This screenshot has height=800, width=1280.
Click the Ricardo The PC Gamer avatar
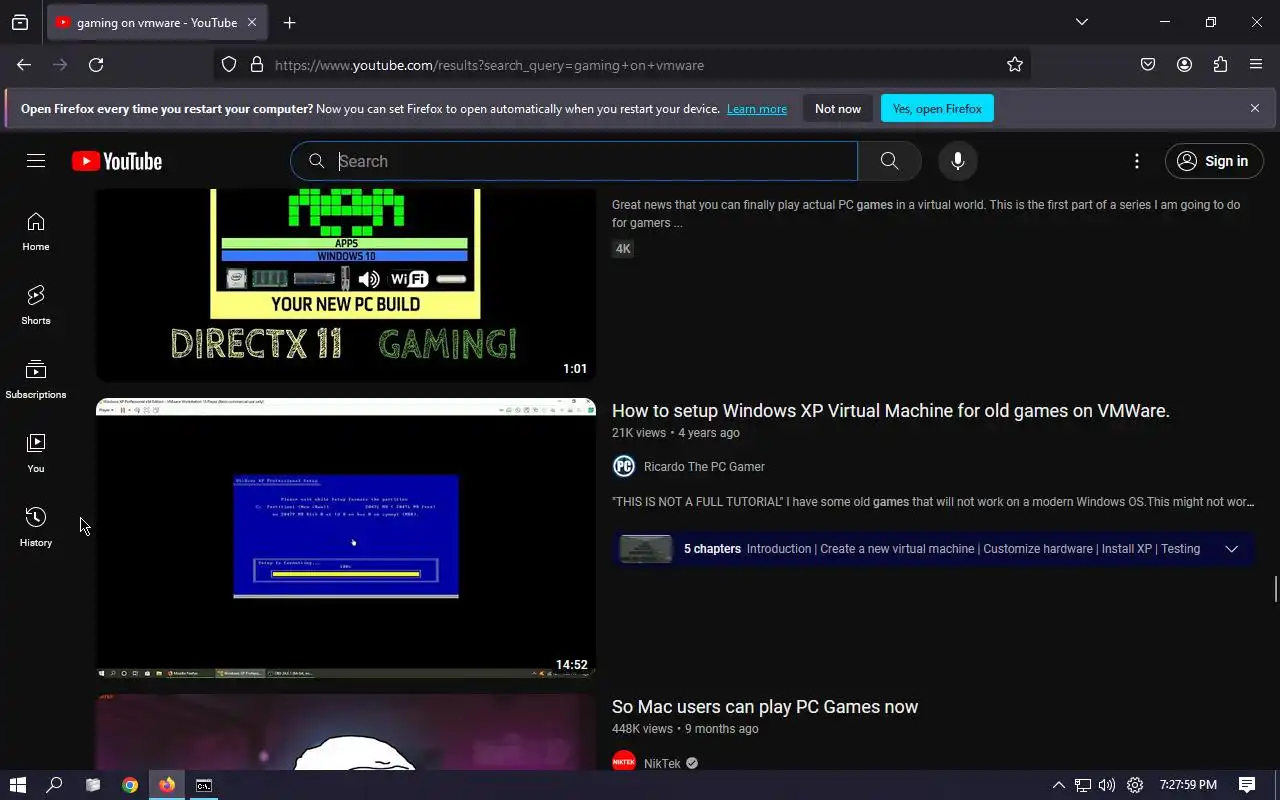[x=624, y=466]
